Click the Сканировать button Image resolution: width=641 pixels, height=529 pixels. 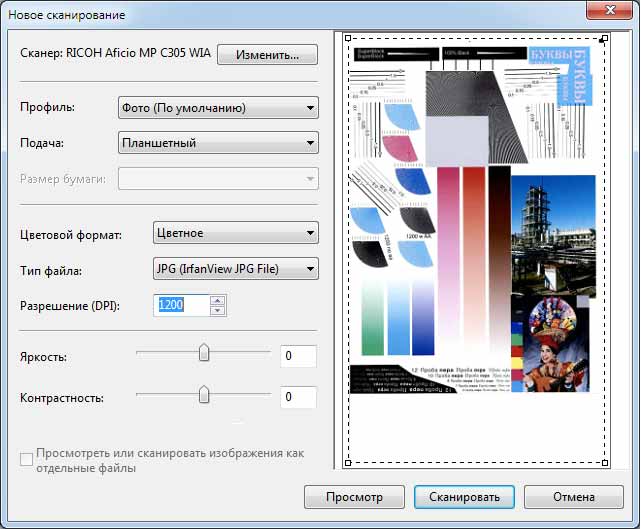coord(464,497)
